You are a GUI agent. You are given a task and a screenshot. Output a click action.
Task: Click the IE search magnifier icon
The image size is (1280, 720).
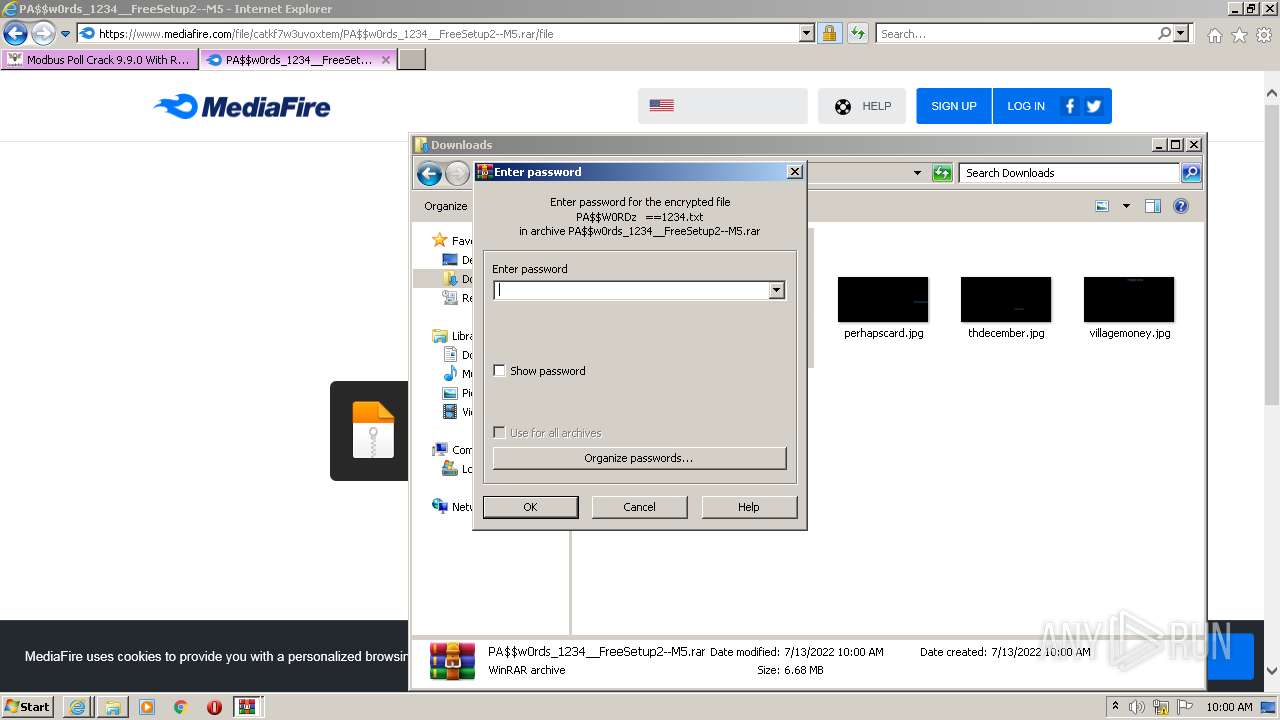(1164, 33)
